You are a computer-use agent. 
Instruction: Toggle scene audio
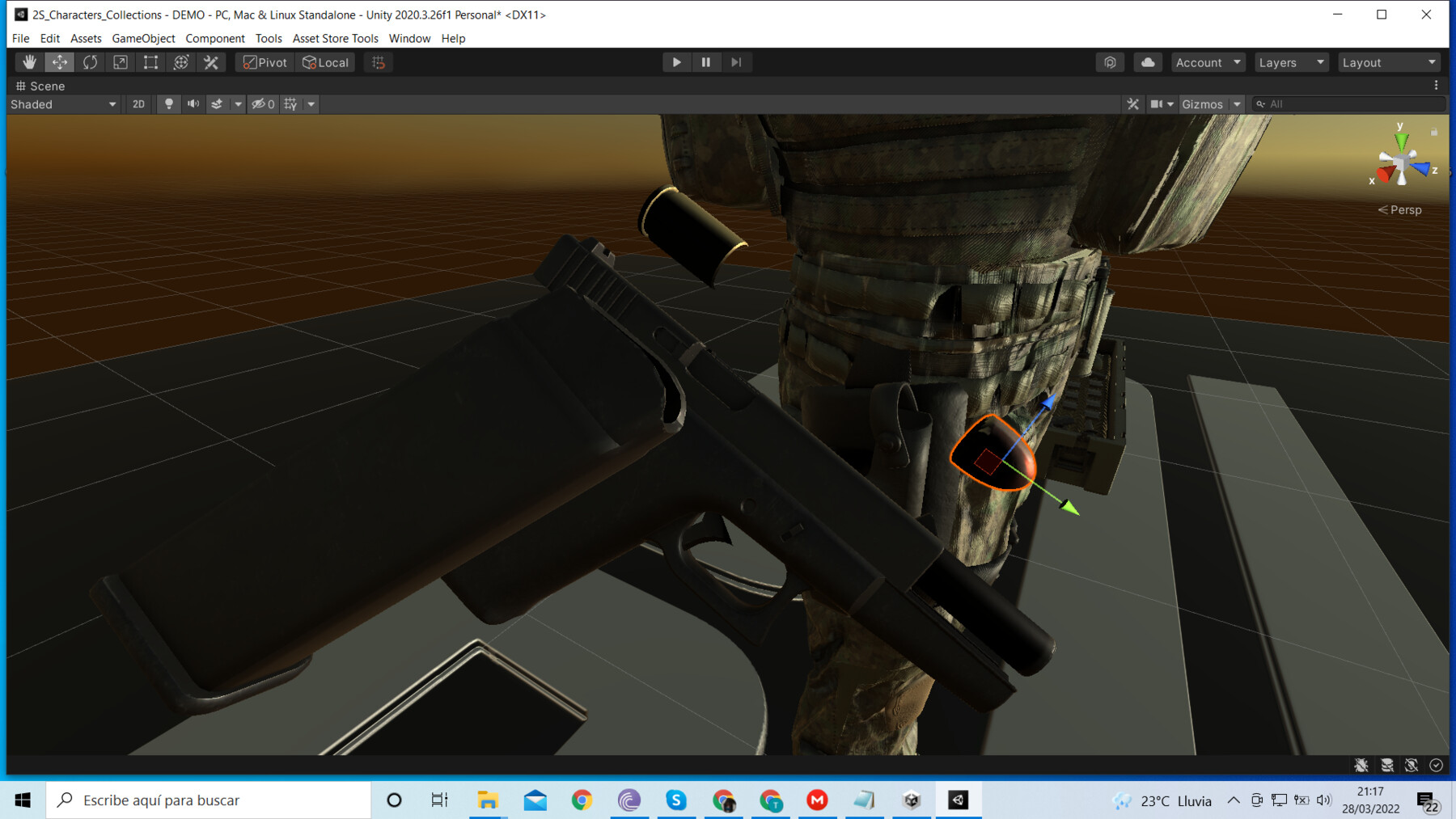[x=193, y=104]
